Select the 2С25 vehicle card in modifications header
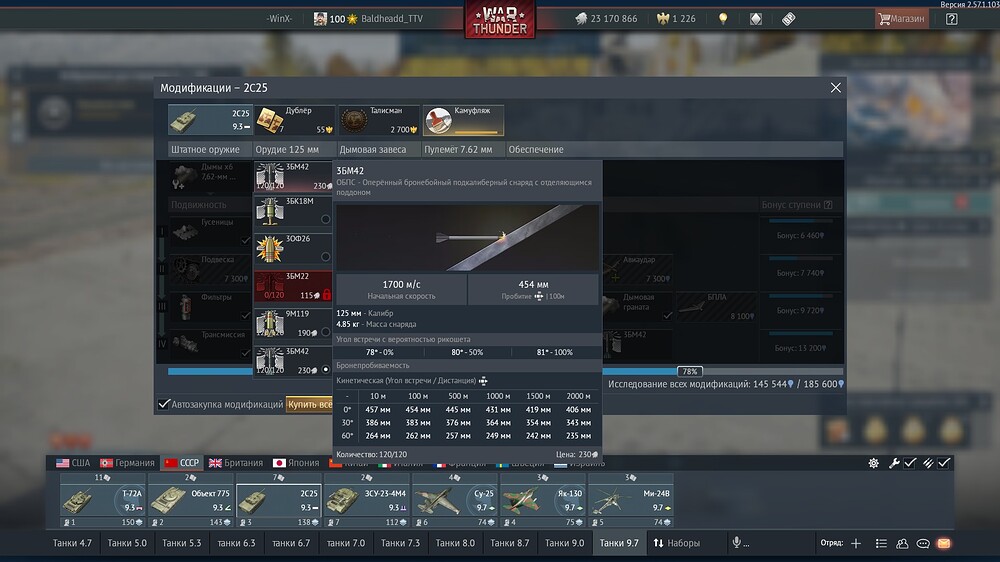The width and height of the screenshot is (1000, 562). point(210,120)
